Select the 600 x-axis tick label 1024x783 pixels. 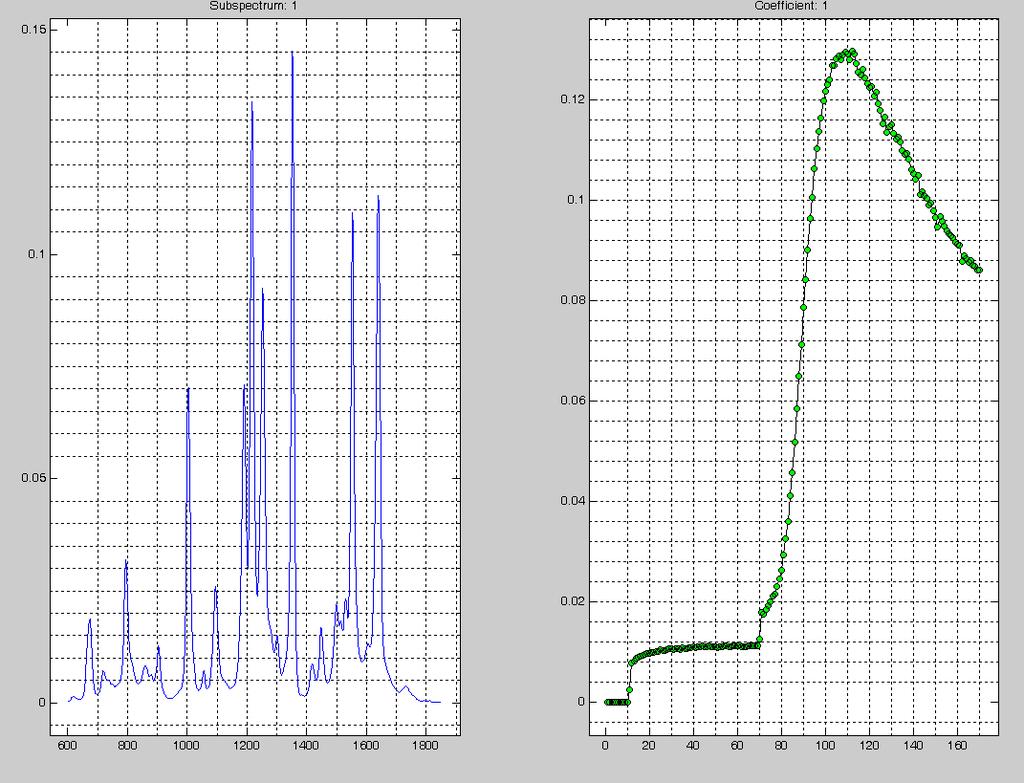(x=67, y=745)
